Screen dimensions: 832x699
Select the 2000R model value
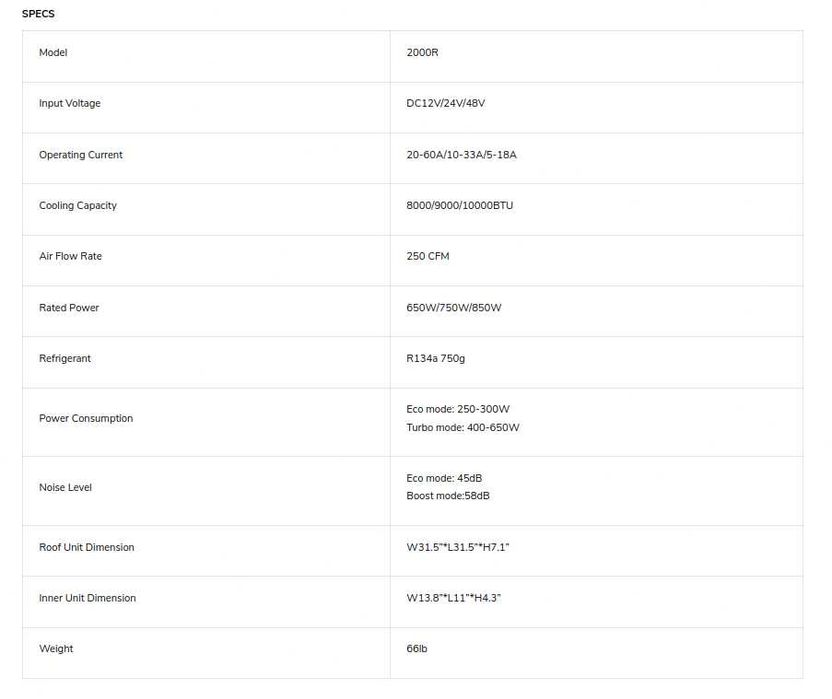pos(422,52)
